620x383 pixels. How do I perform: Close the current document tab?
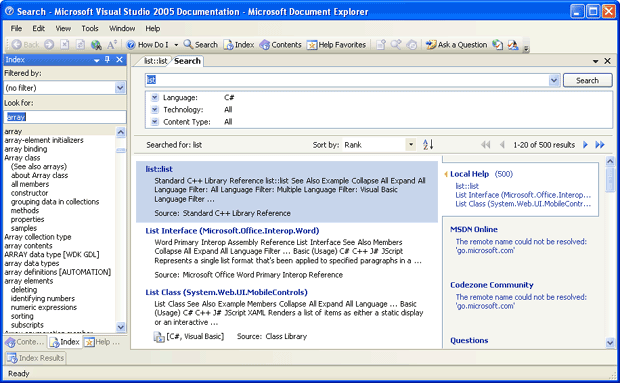click(607, 61)
